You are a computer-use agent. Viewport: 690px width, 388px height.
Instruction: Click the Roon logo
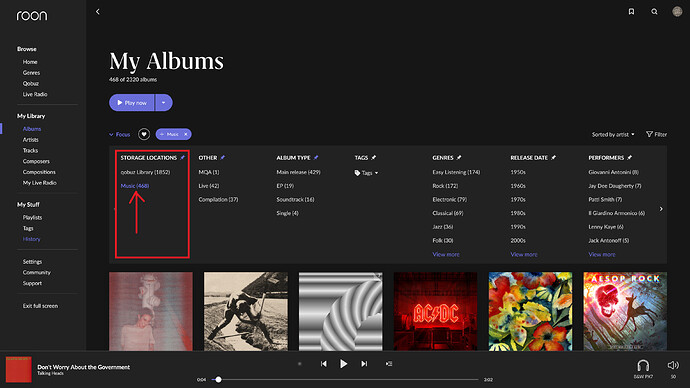(x=32, y=16)
